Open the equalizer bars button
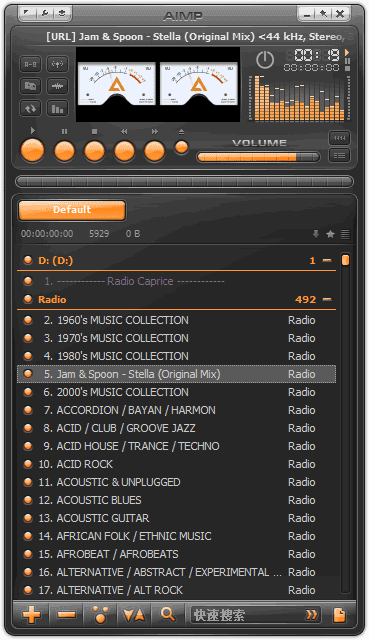This screenshot has width=369, height=640. [x=57, y=109]
